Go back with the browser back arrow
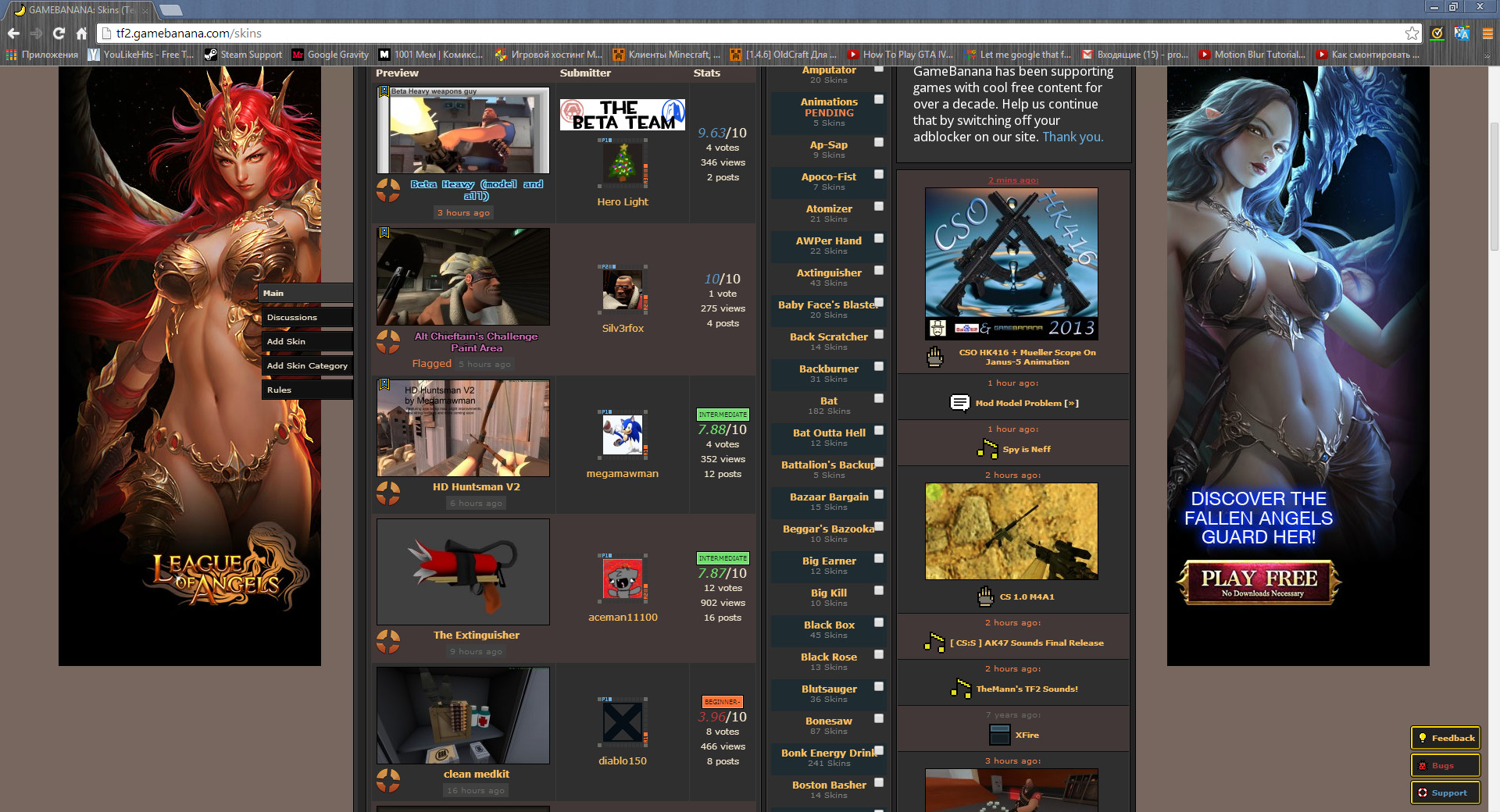The width and height of the screenshot is (1500, 812). click(13, 34)
